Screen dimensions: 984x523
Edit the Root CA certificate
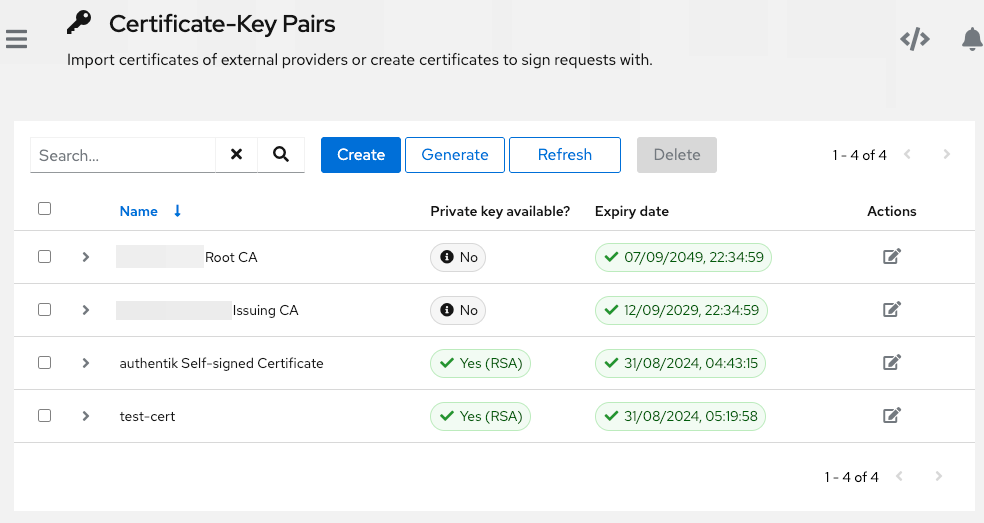892,257
